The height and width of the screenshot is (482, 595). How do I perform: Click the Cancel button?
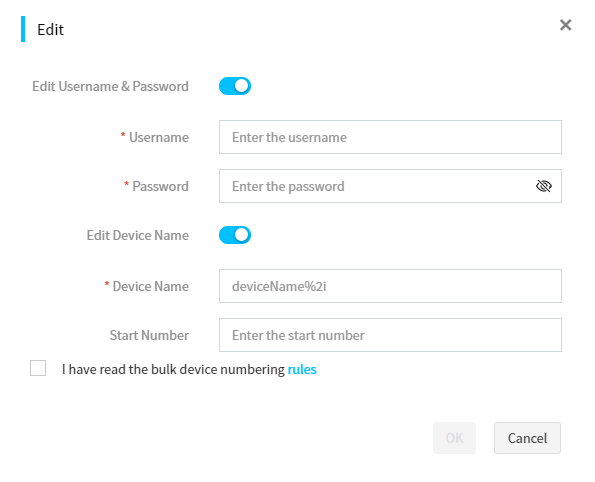point(527,438)
